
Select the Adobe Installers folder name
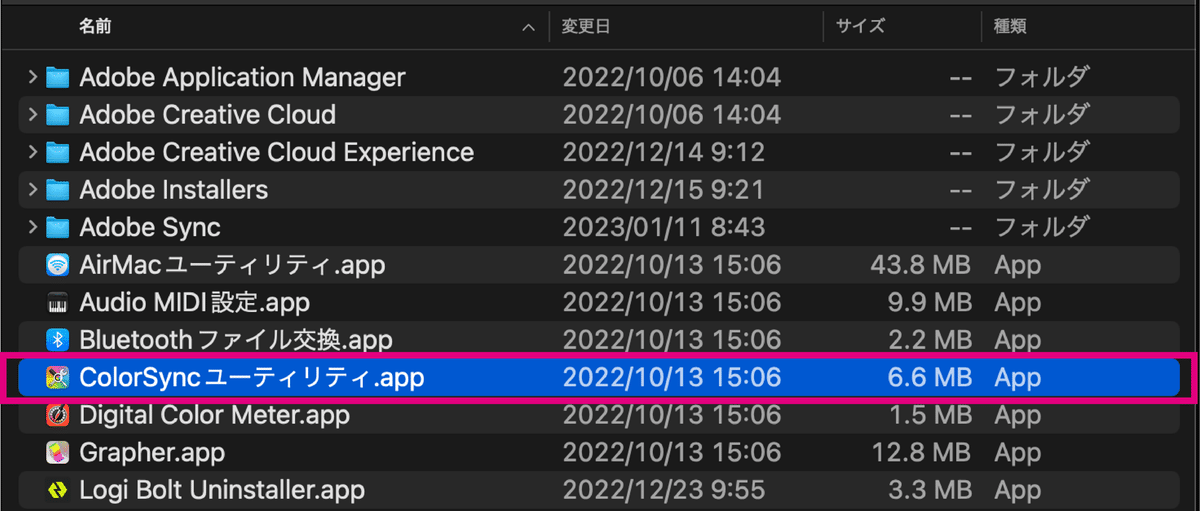click(x=174, y=190)
